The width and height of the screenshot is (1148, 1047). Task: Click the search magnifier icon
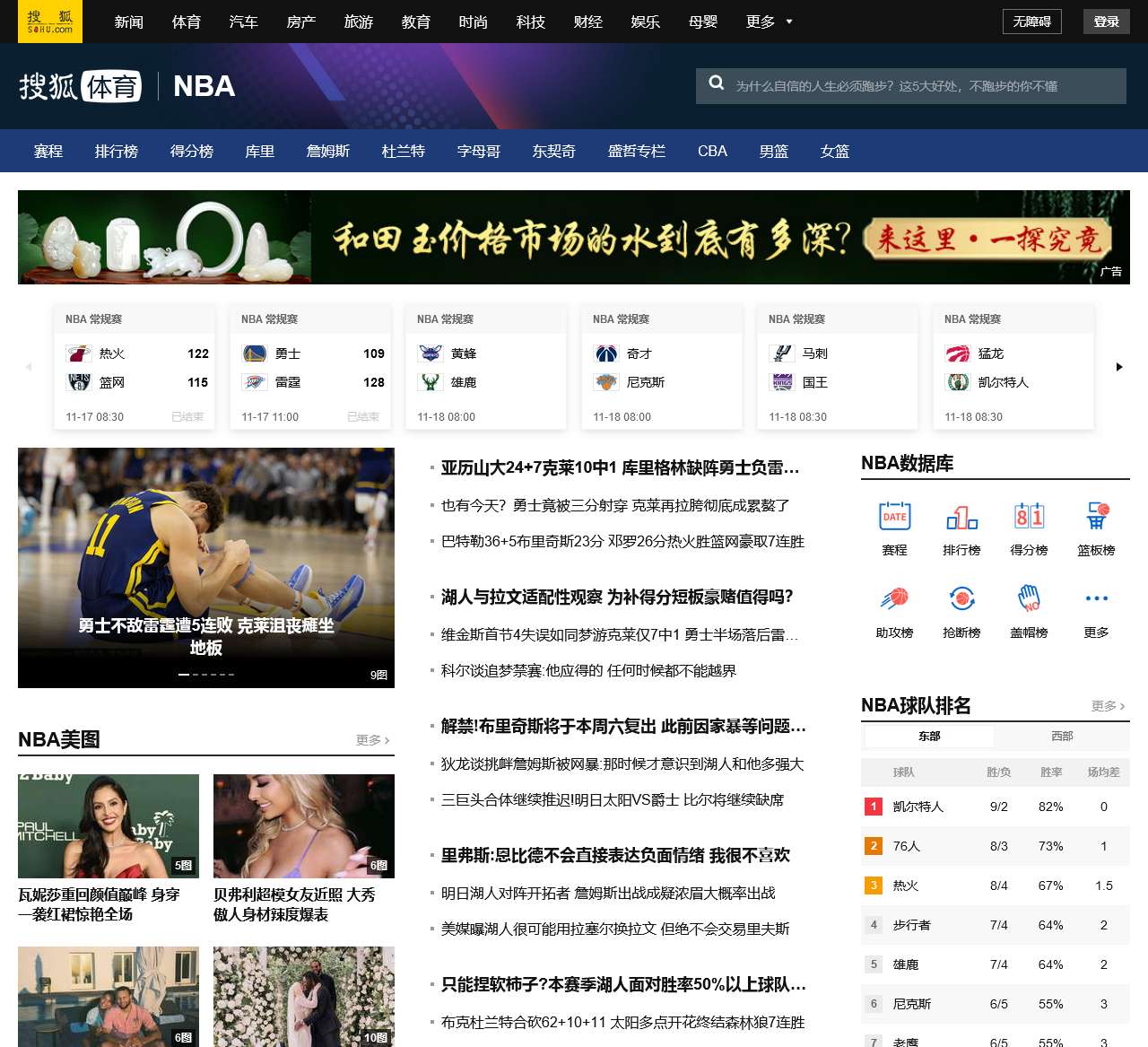[717, 83]
